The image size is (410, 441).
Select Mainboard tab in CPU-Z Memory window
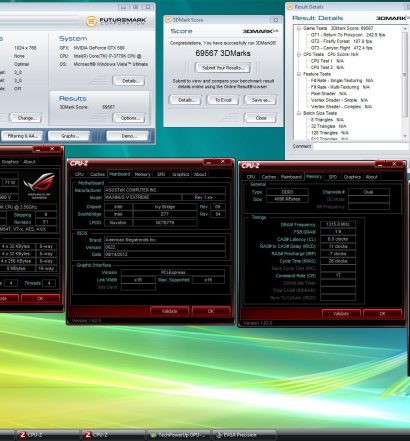click(291, 177)
